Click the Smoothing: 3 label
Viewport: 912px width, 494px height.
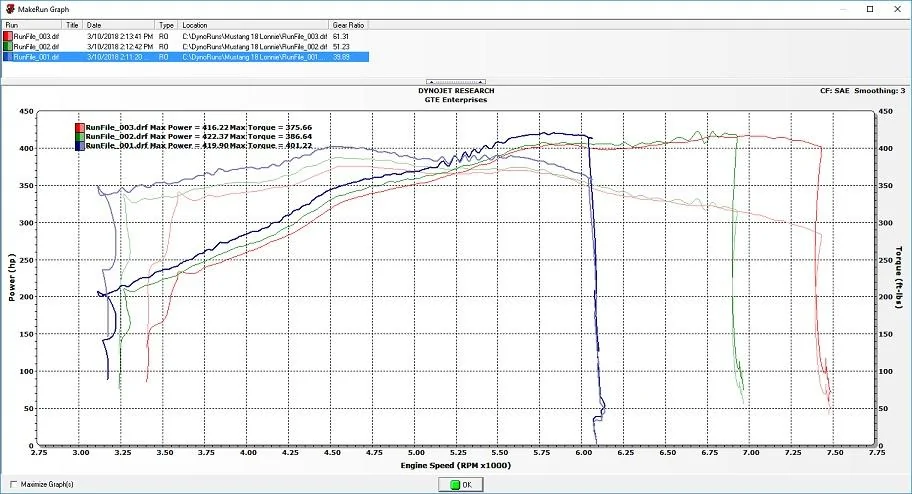click(879, 91)
